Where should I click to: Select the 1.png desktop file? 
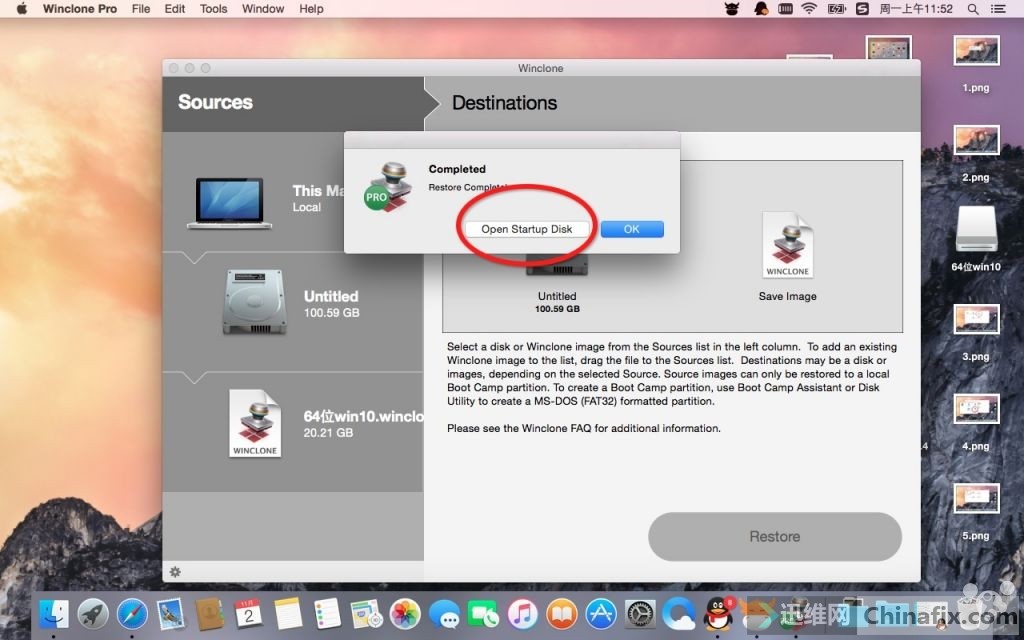tap(976, 64)
